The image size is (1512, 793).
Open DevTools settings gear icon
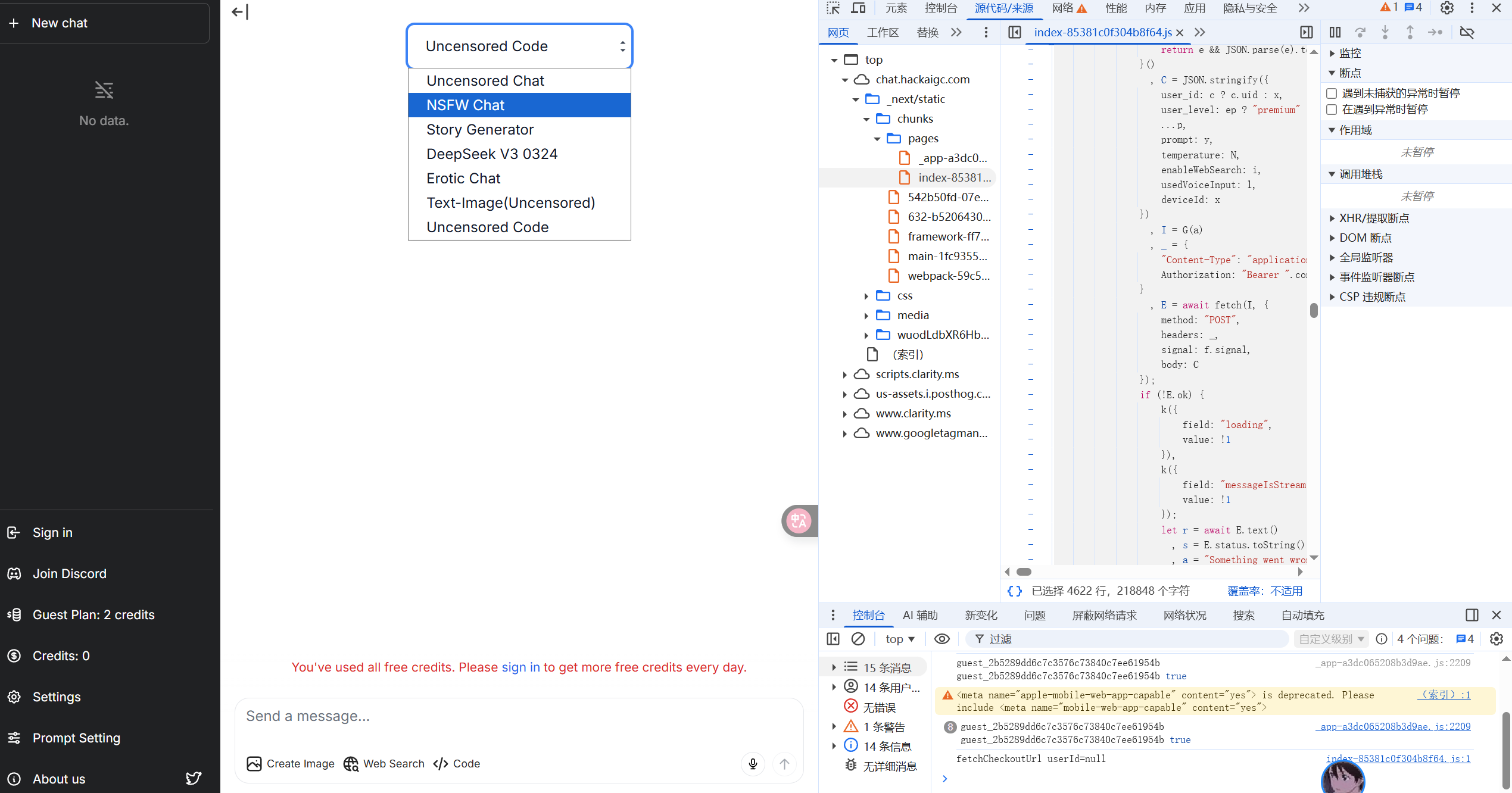click(1447, 8)
